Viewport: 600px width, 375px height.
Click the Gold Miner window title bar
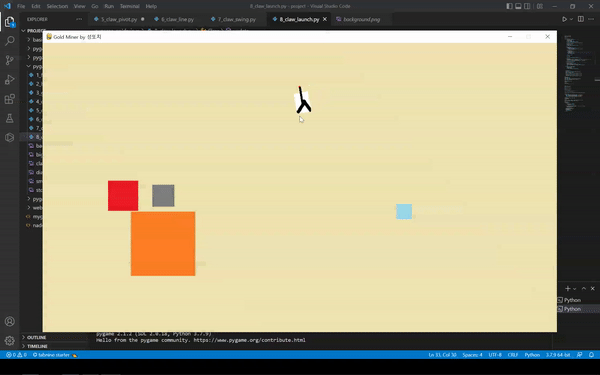pos(299,37)
